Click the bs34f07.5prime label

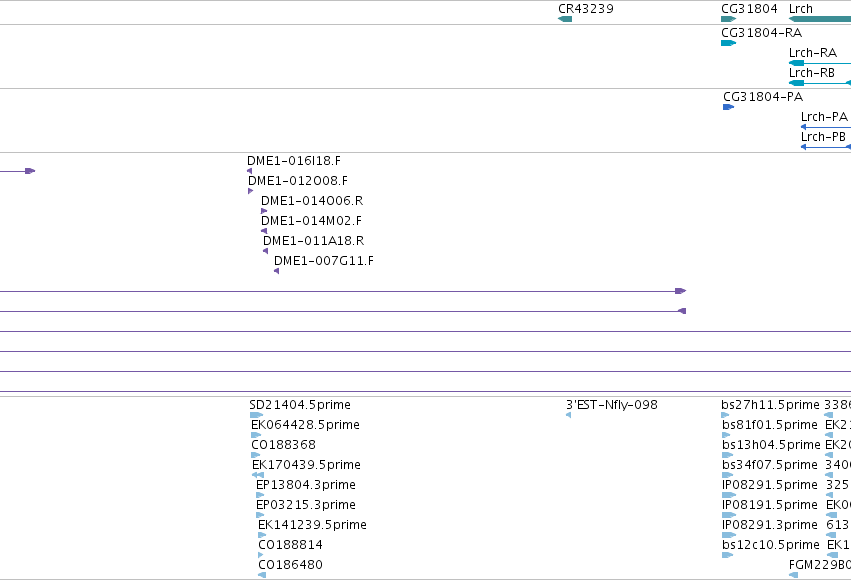point(770,465)
